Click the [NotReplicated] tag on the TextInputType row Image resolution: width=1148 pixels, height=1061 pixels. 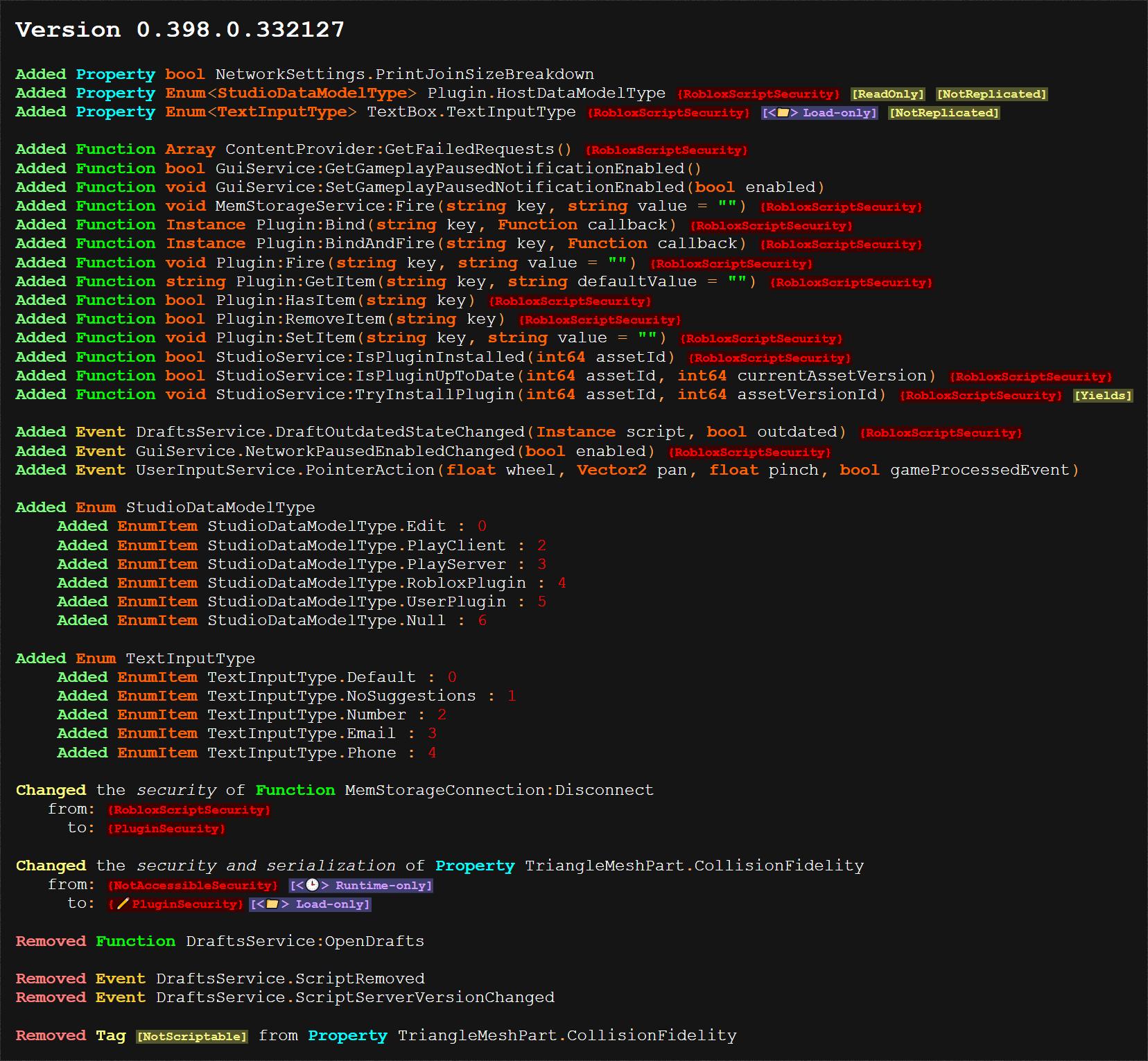pyautogui.click(x=944, y=112)
